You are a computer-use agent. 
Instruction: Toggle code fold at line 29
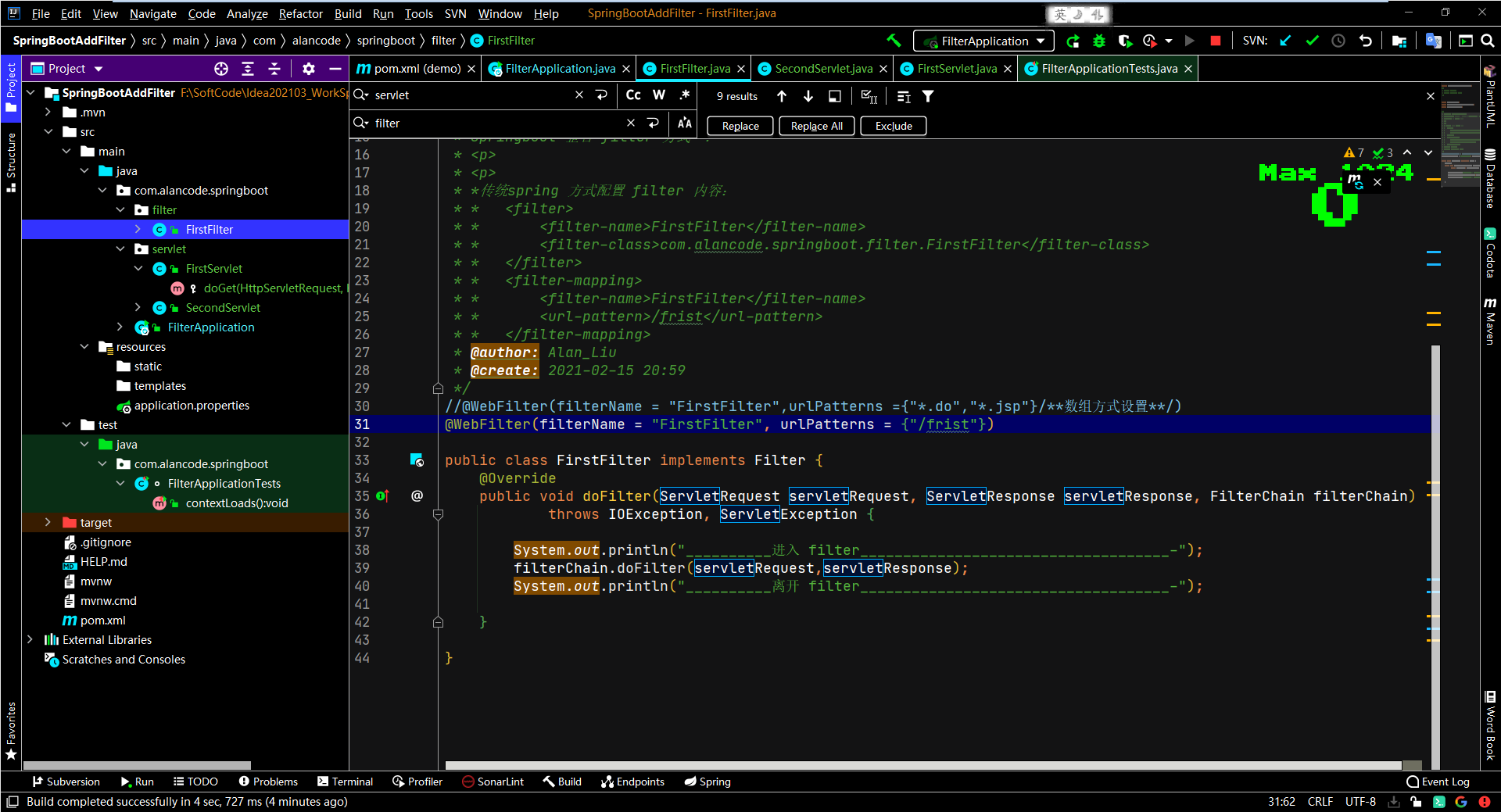[x=438, y=388]
